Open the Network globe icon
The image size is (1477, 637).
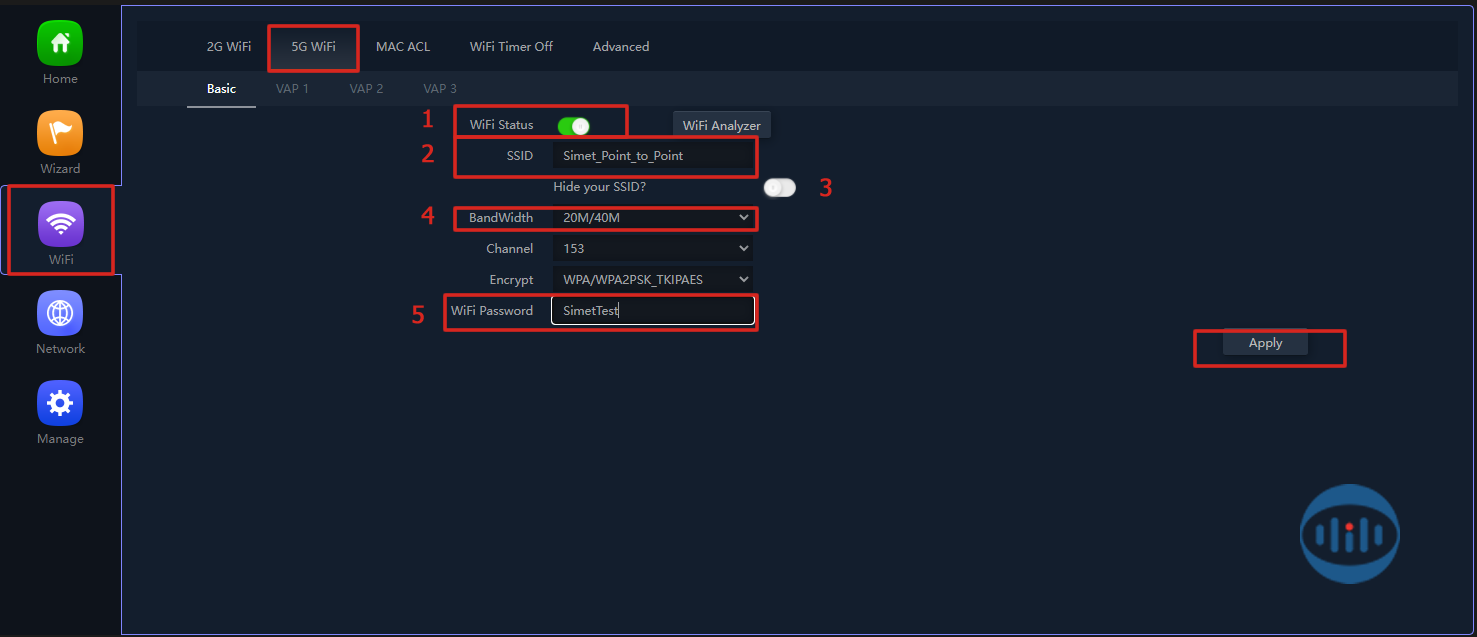coord(60,313)
